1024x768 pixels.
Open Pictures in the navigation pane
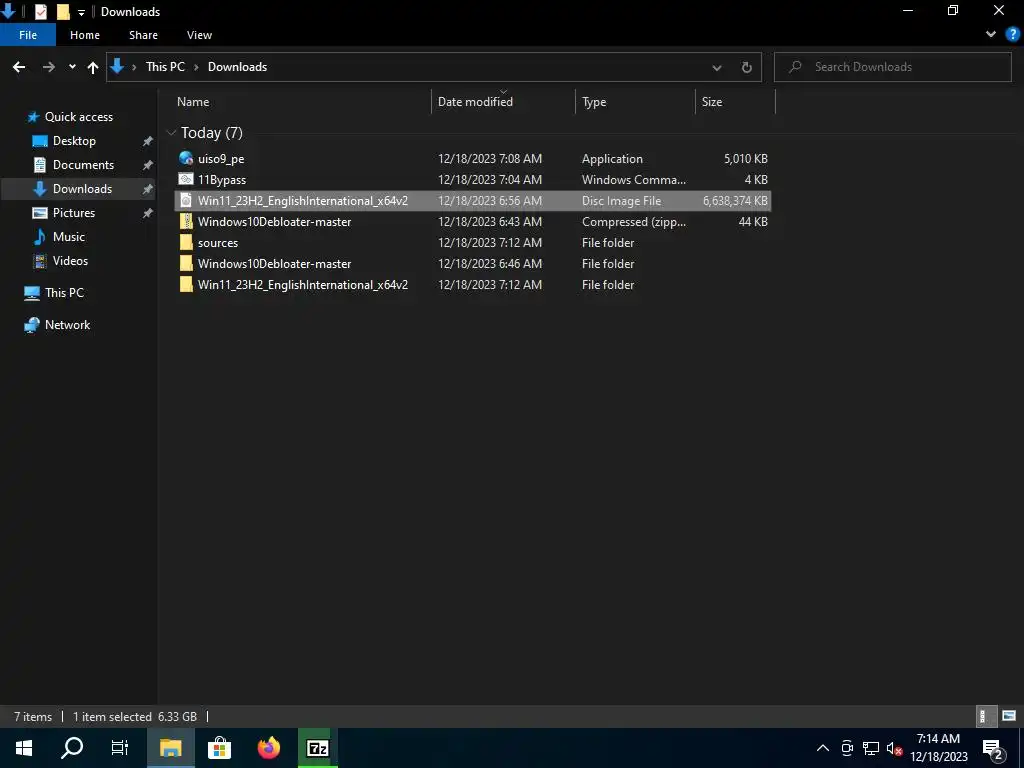(x=73, y=213)
